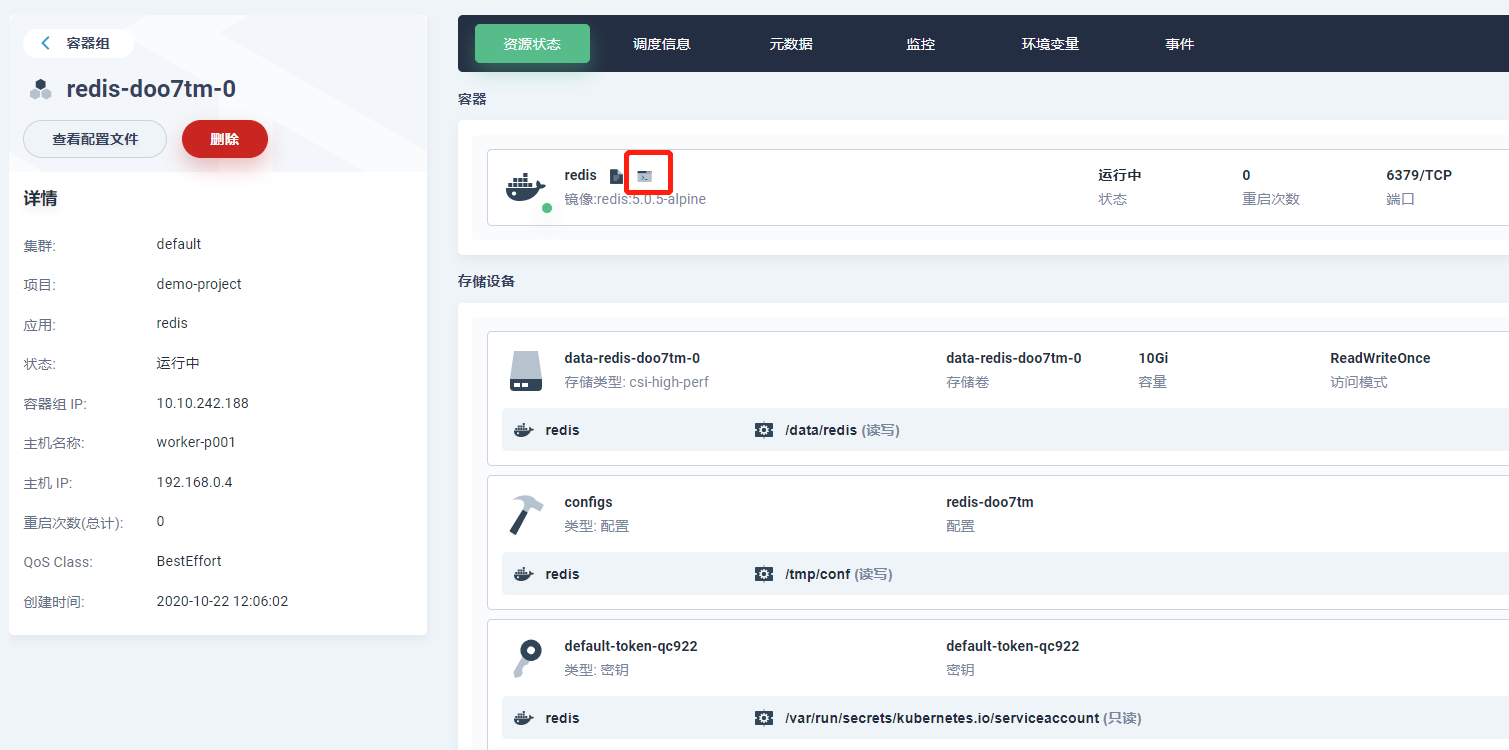The height and width of the screenshot is (750, 1509).
Task: Click the cluster value default
Action: pyautogui.click(x=179, y=244)
